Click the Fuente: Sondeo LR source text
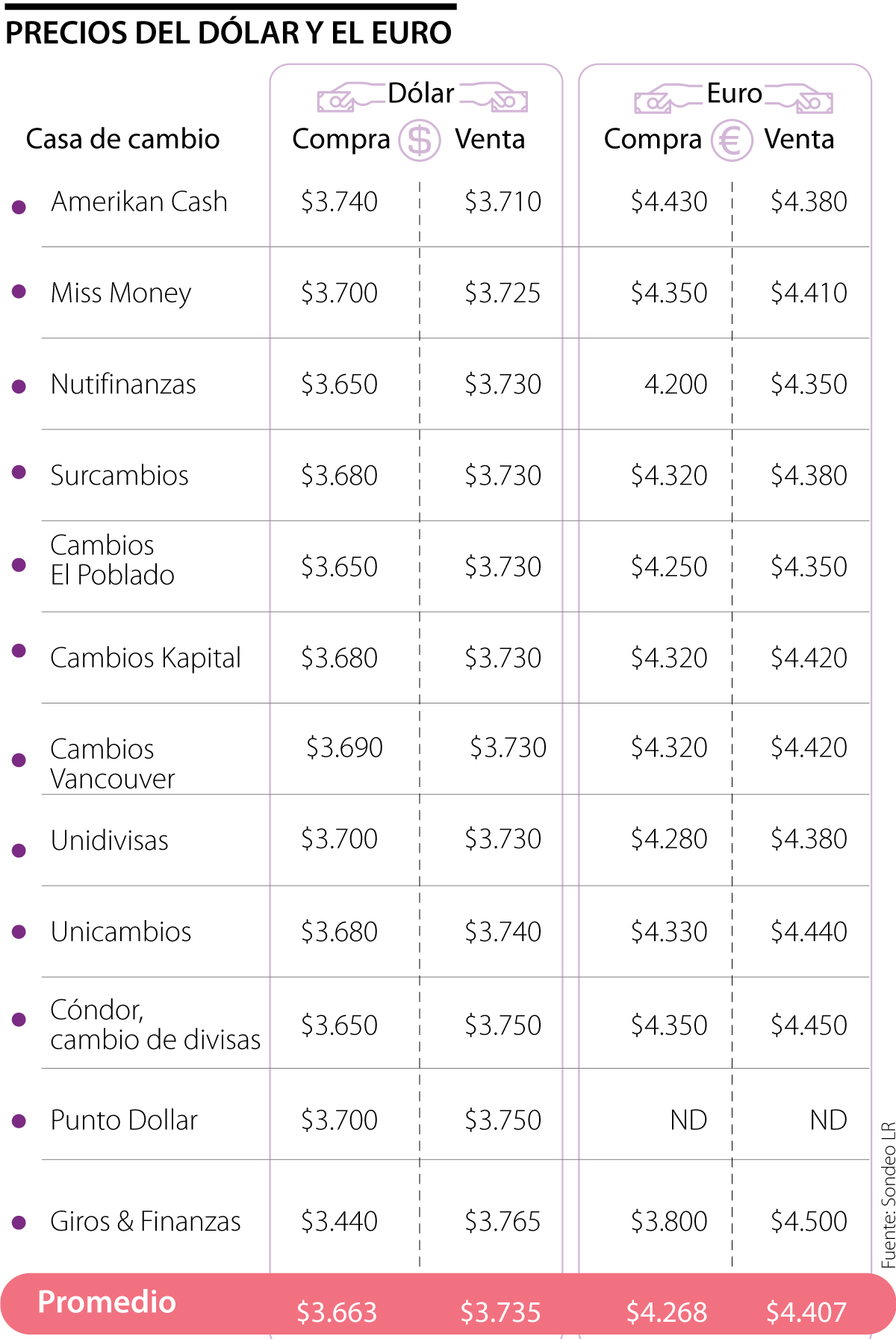Viewport: 896px width, 1339px height. [x=888, y=1194]
